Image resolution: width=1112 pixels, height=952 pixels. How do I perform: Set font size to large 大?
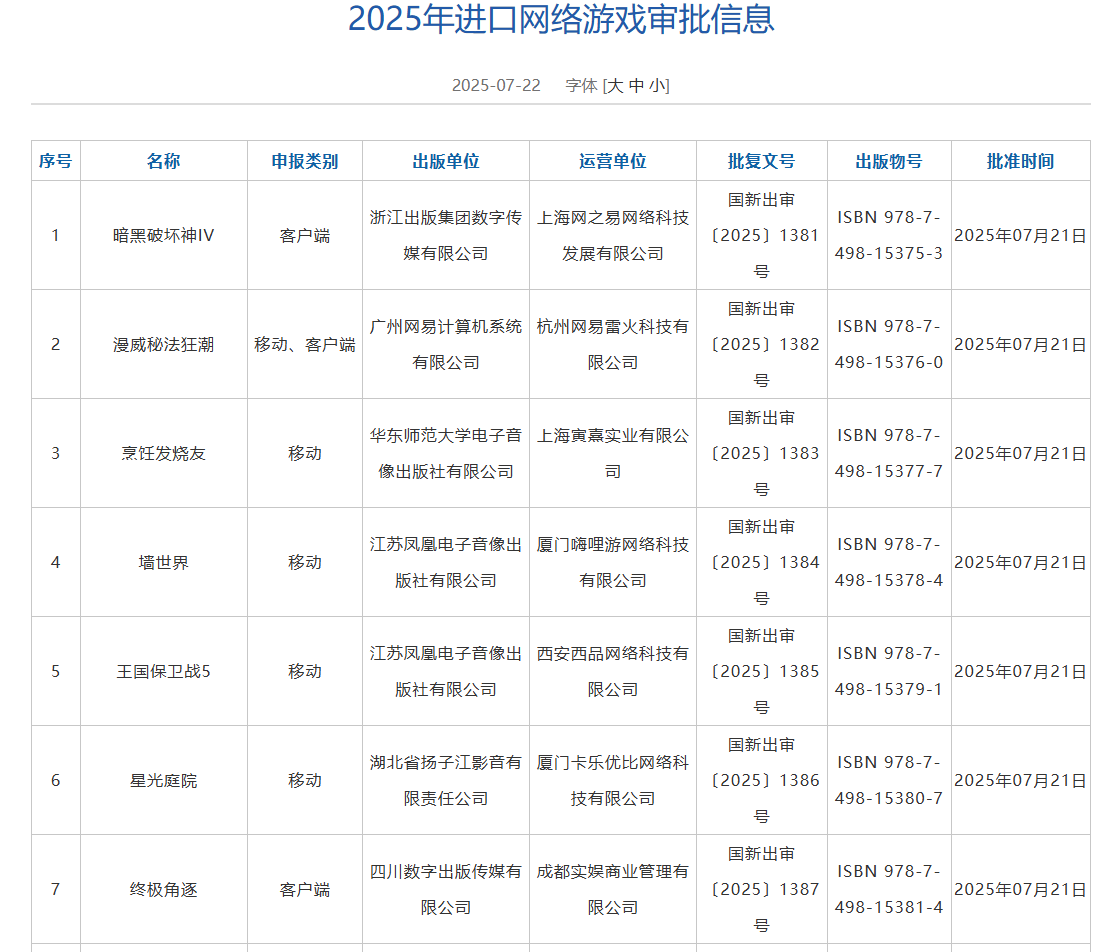pos(615,86)
